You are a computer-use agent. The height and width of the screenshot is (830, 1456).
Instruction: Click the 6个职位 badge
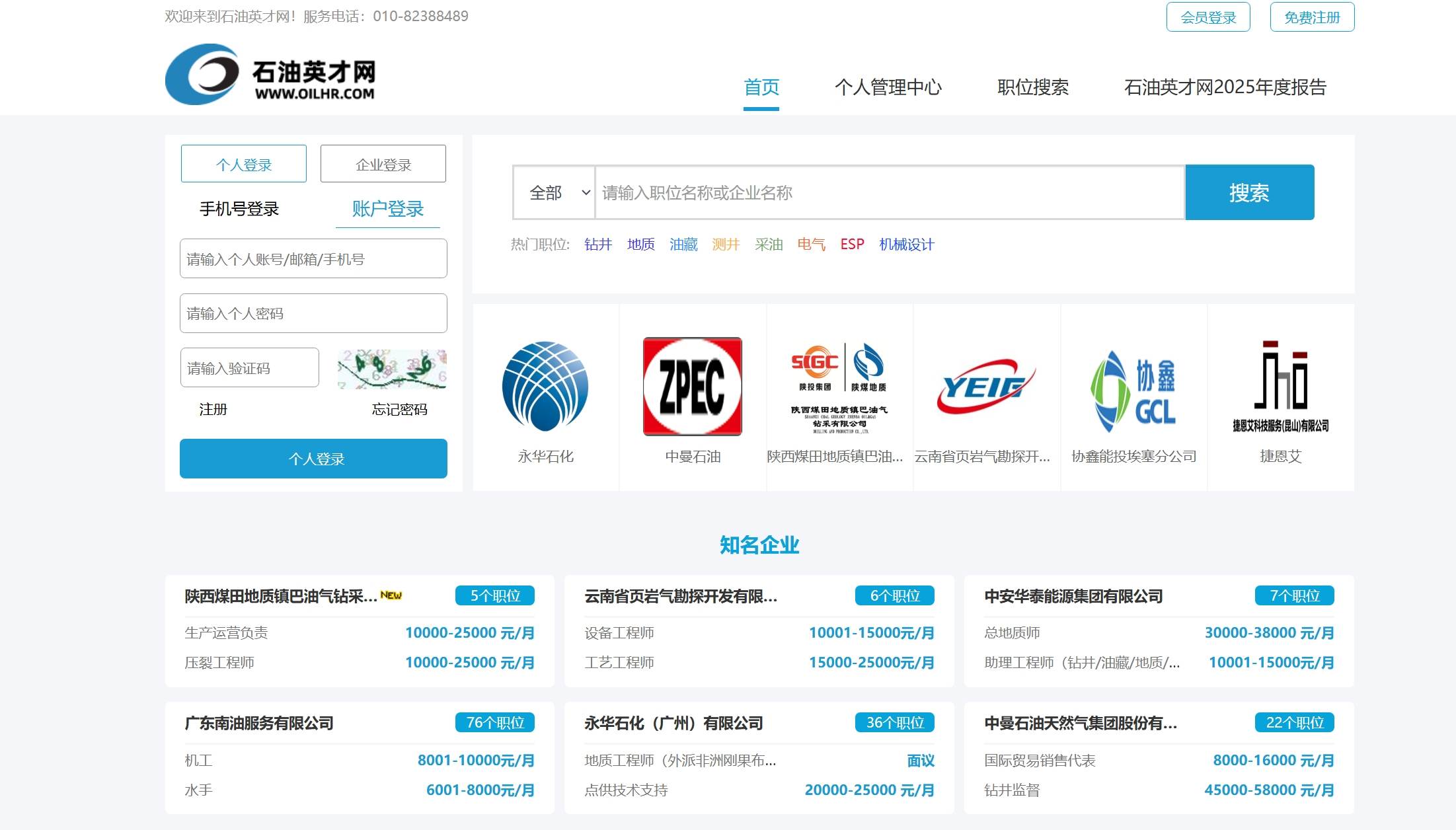click(x=895, y=595)
